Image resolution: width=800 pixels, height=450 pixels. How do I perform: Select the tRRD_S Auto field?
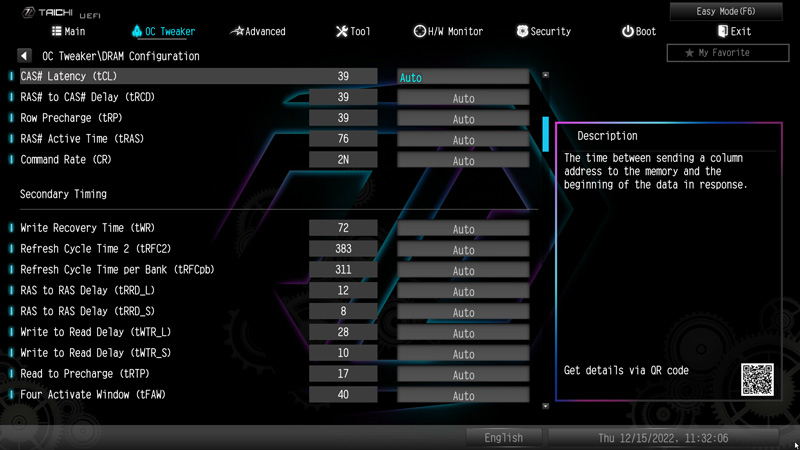click(463, 312)
